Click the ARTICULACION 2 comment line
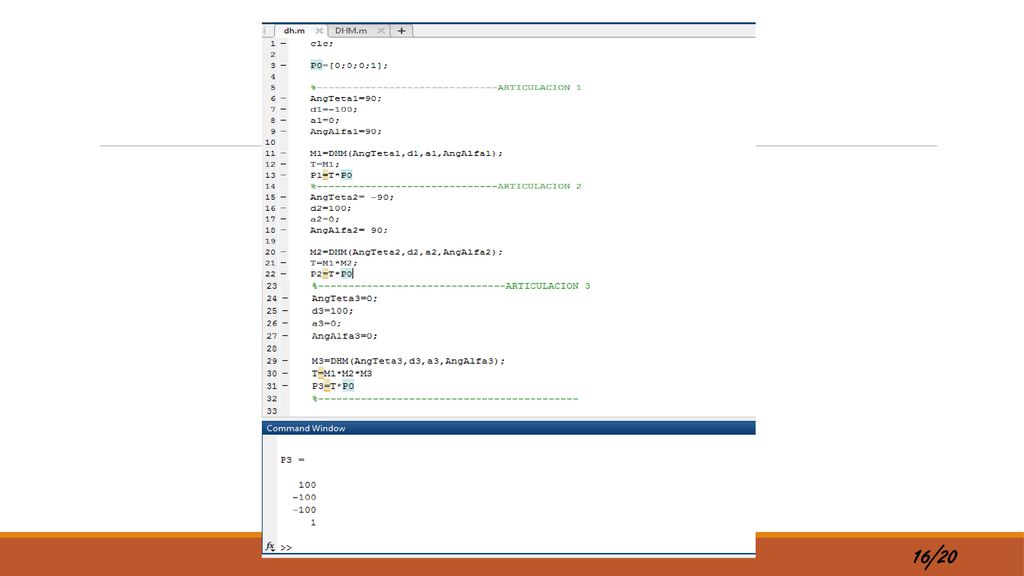The height and width of the screenshot is (576, 1024). click(446, 187)
